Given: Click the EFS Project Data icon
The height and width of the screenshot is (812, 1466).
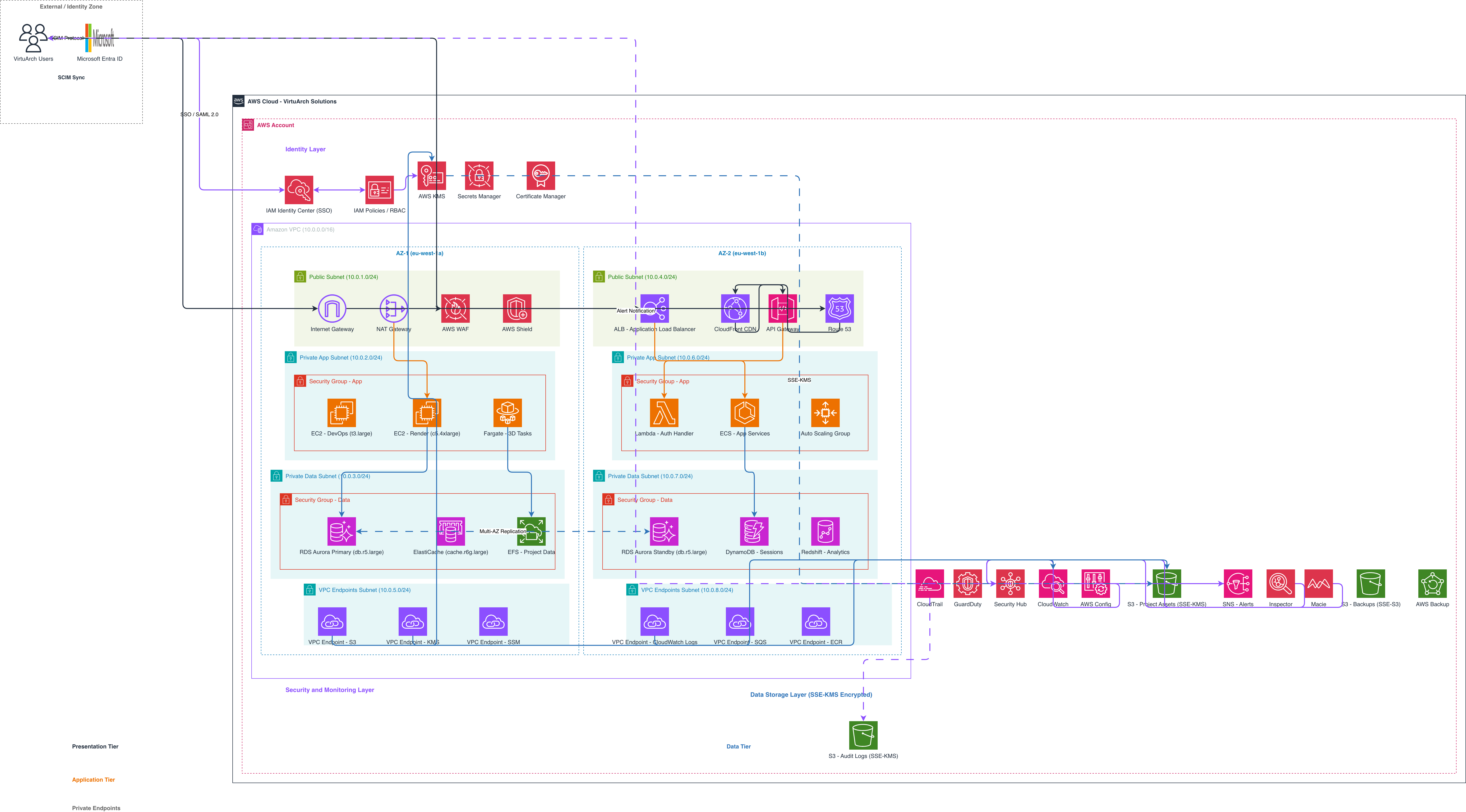Looking at the screenshot, I should tap(531, 531).
